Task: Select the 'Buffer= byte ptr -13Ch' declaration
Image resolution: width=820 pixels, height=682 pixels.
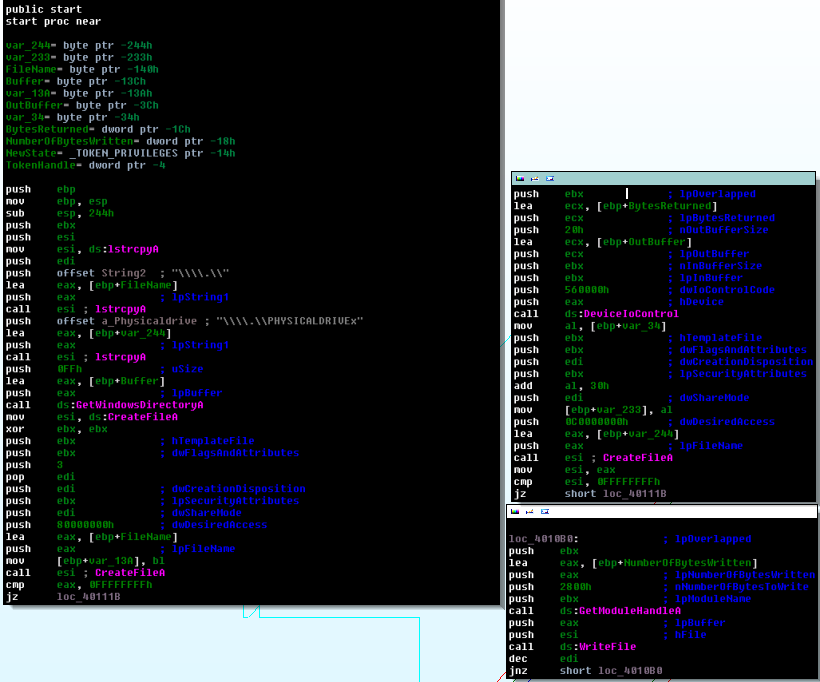Action: [76, 82]
